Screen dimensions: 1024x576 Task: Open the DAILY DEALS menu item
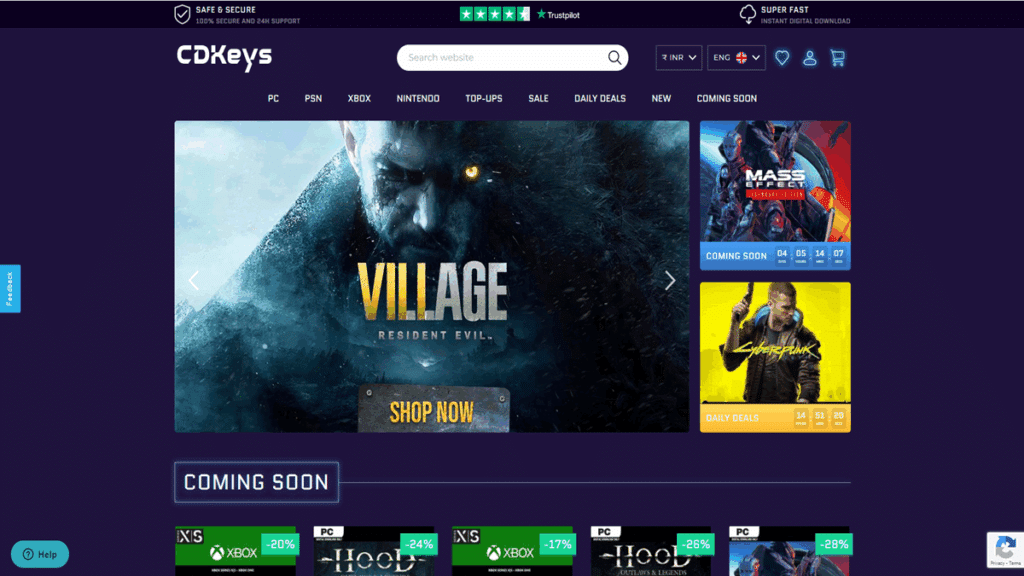tap(600, 98)
